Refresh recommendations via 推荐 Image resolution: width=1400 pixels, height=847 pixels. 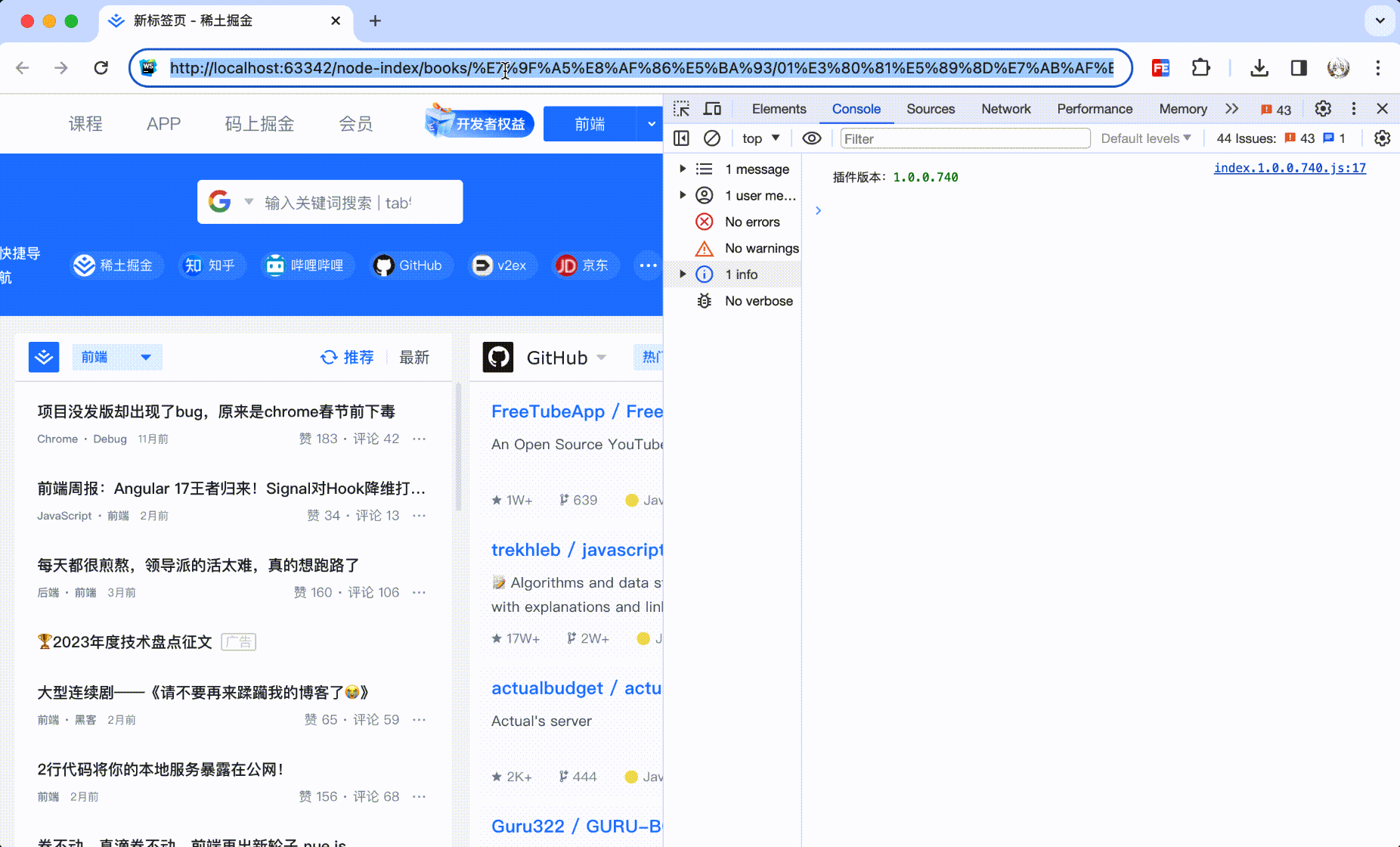pyautogui.click(x=348, y=357)
